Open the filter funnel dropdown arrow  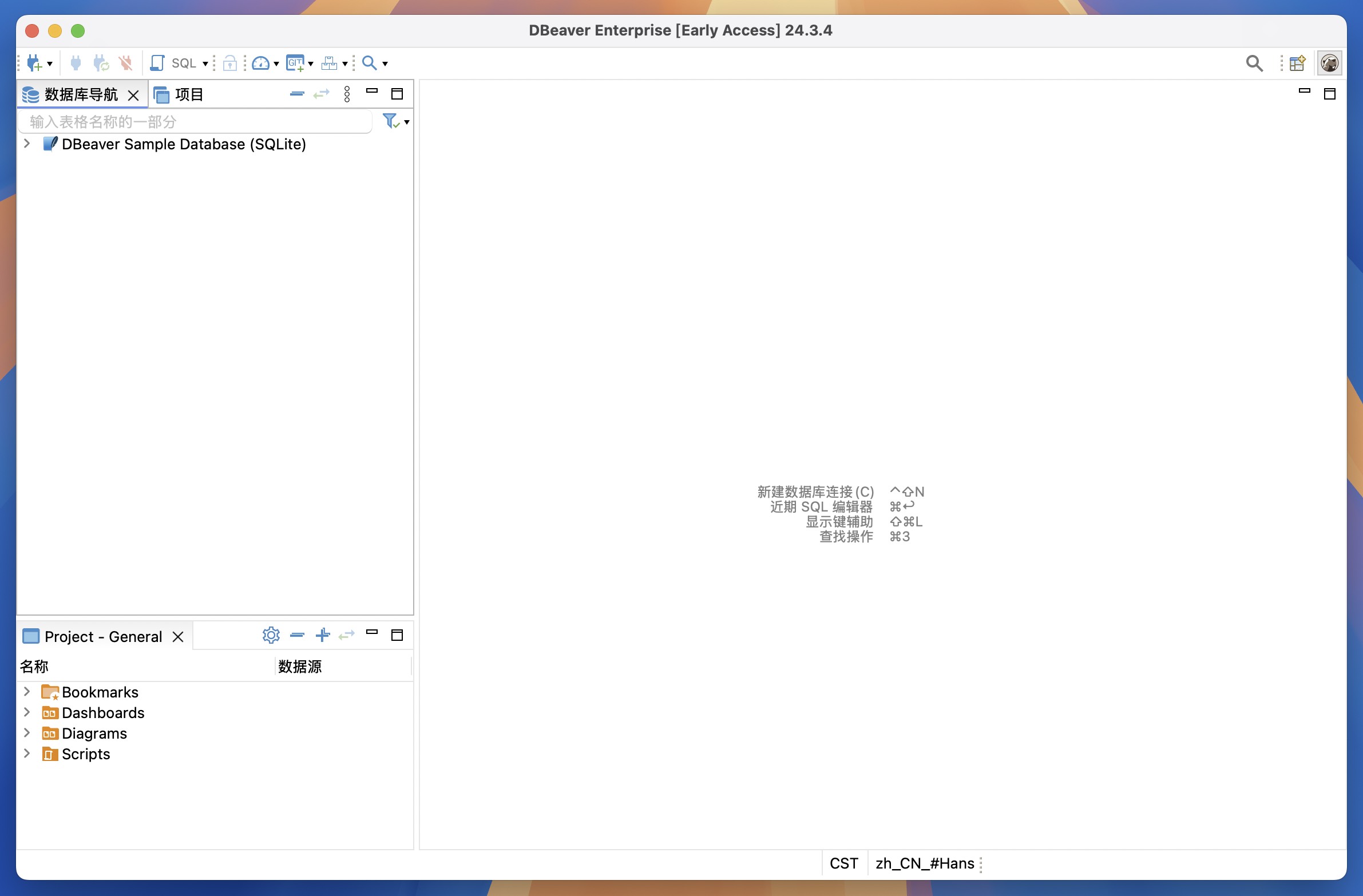(x=407, y=122)
